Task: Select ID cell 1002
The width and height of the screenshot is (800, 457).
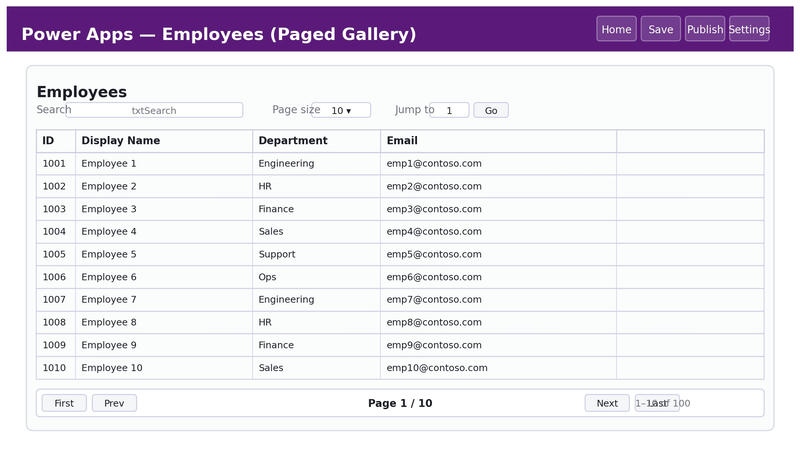Action: pos(56,186)
